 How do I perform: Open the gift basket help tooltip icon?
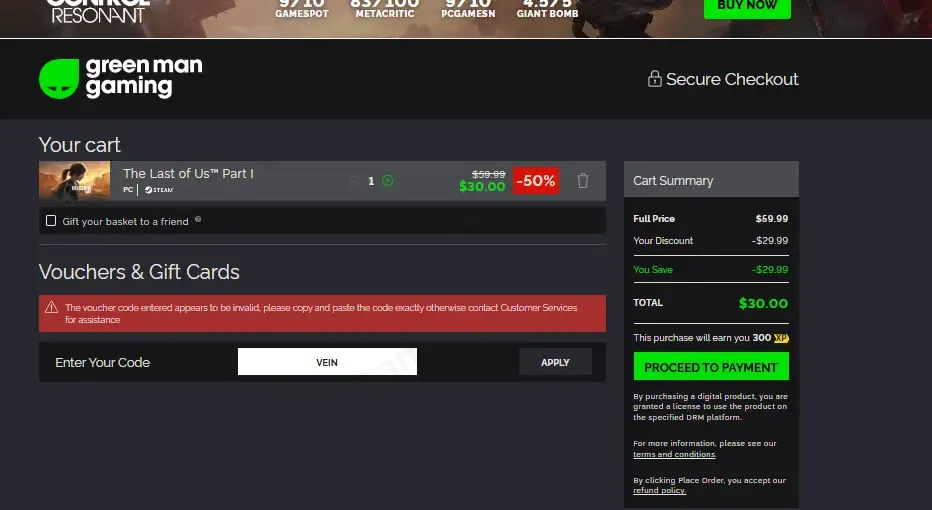[198, 219]
